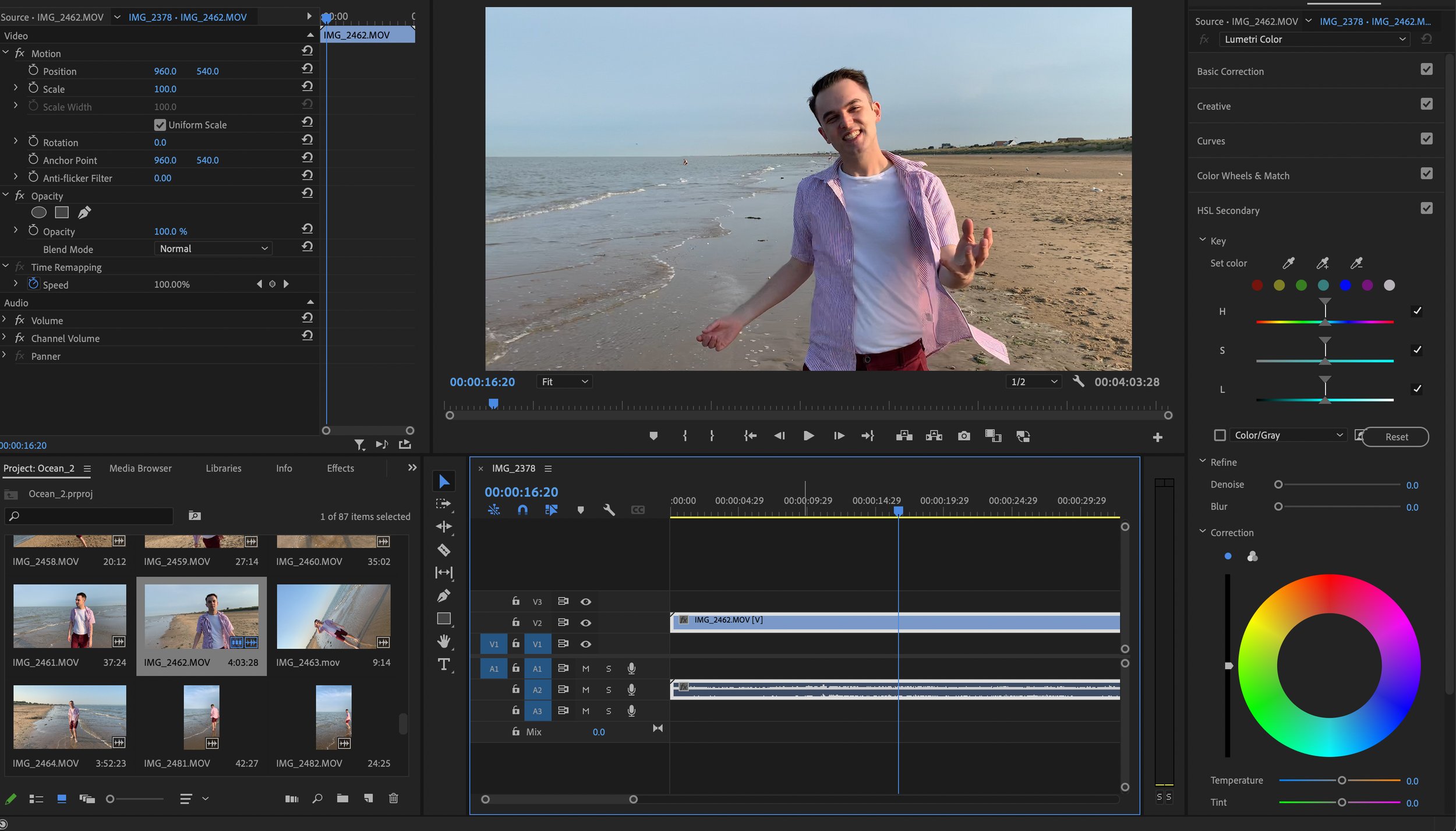Mute audio track A2
The height and width of the screenshot is (831, 1456).
[585, 690]
